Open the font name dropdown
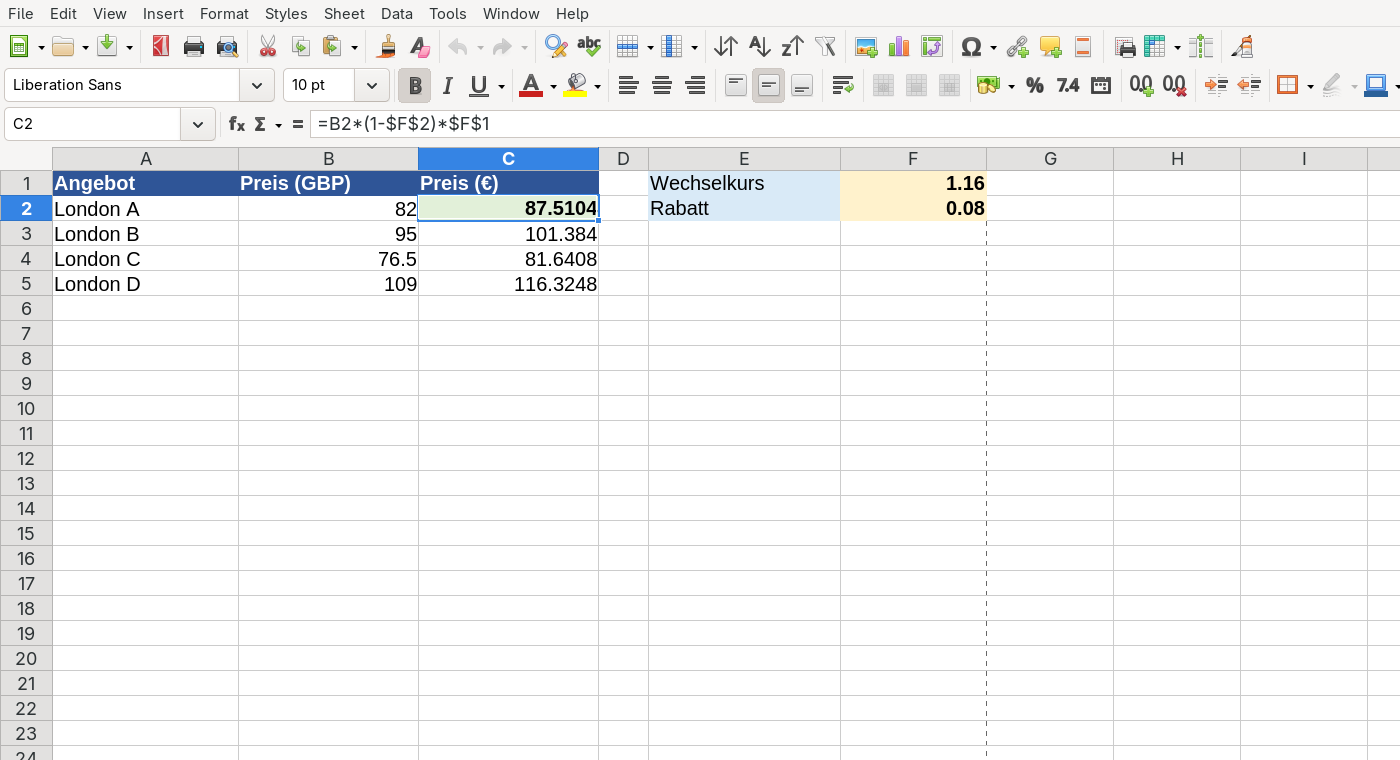 pos(257,86)
